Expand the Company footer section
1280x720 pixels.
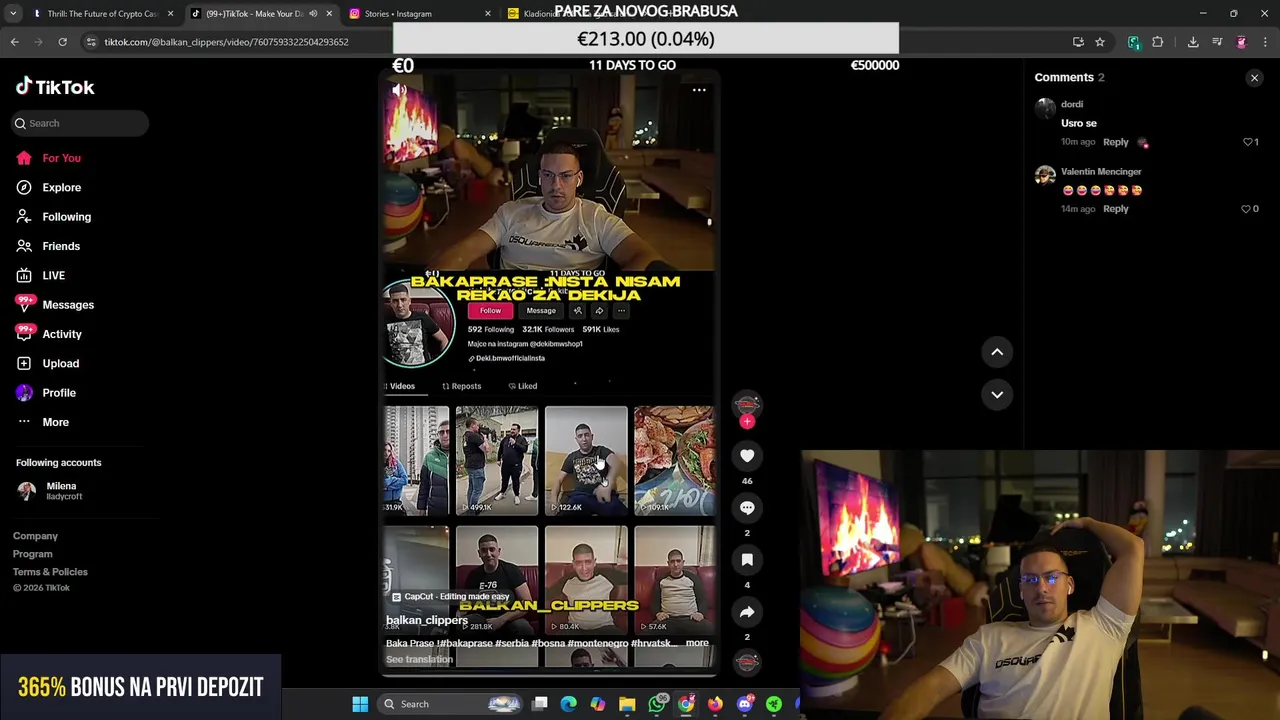pos(35,536)
